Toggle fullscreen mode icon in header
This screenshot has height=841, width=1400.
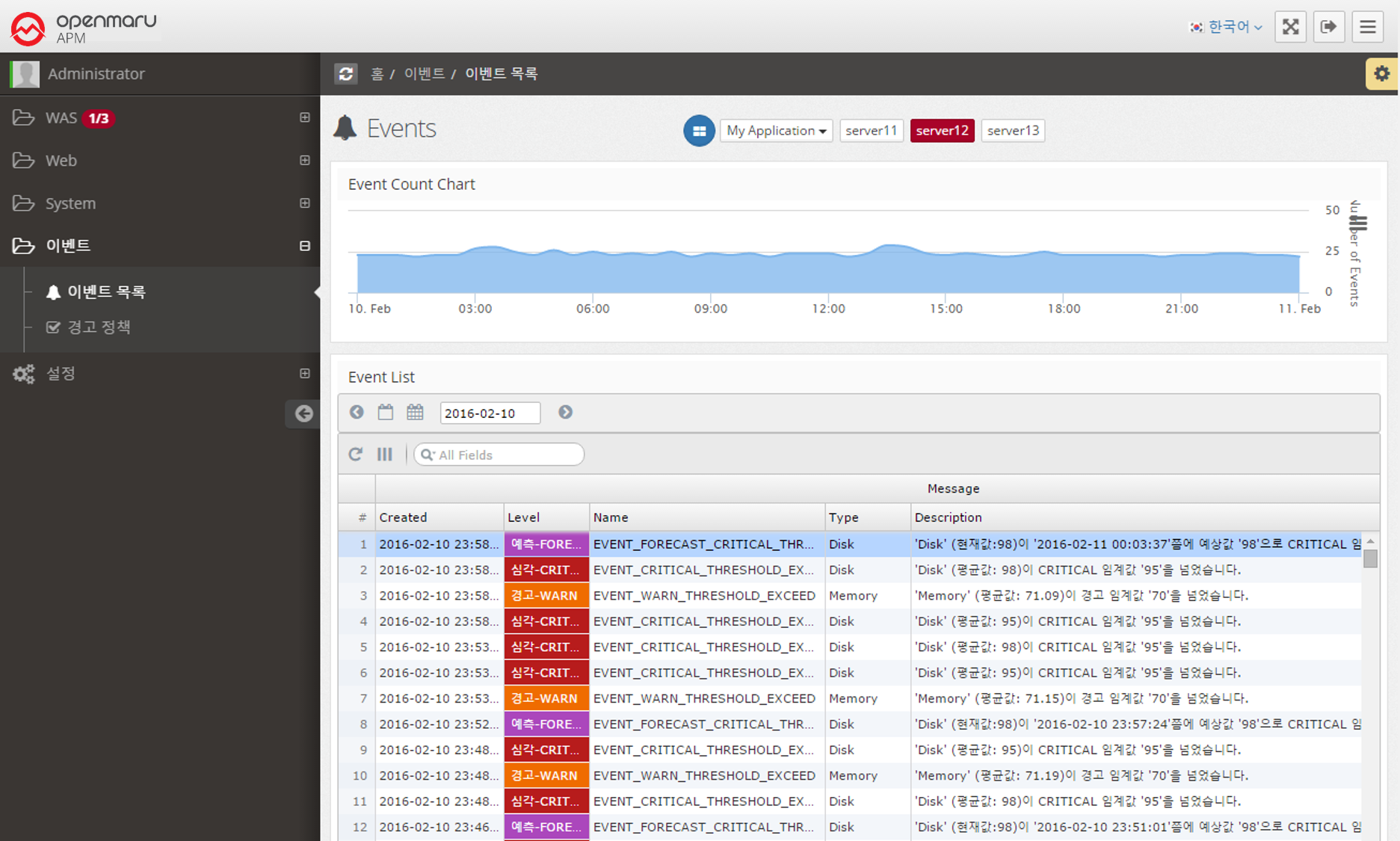coord(1290,27)
